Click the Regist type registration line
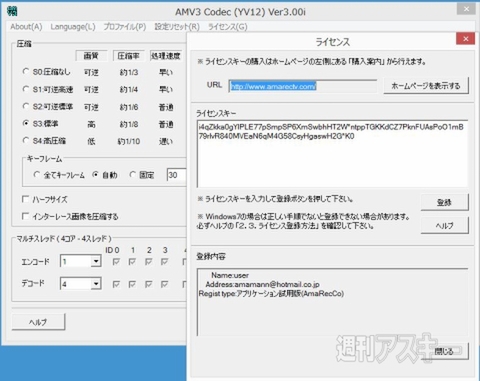Viewport: 480px width, 381px height. (271, 294)
